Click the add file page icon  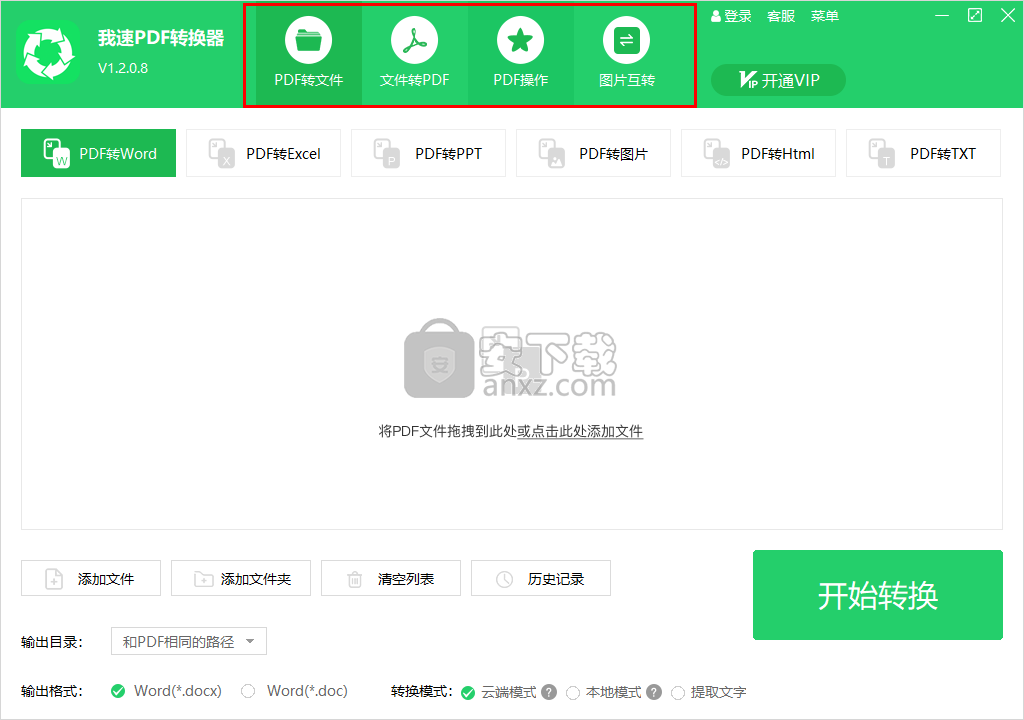click(54, 579)
